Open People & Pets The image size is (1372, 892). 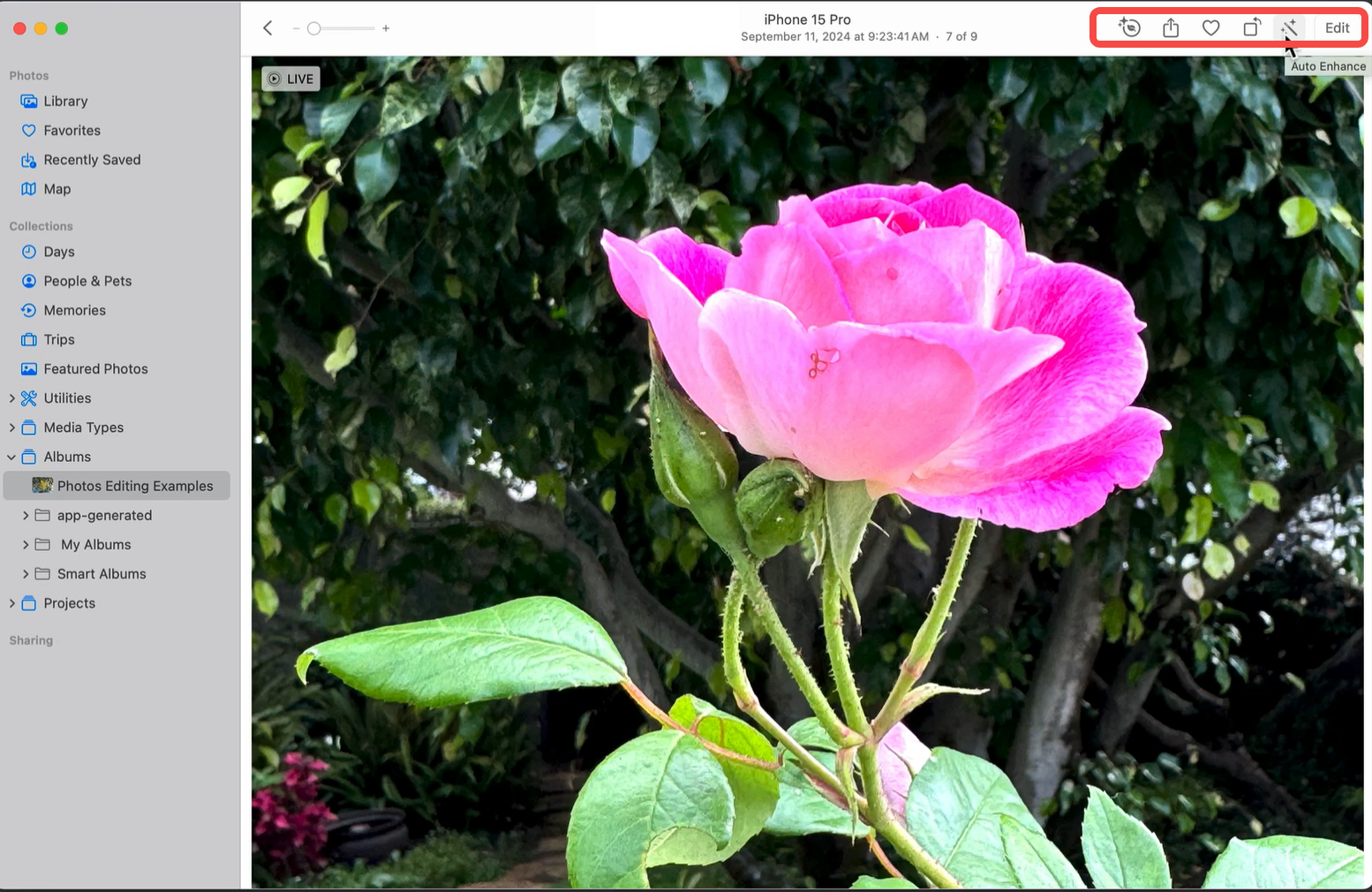[x=86, y=280]
